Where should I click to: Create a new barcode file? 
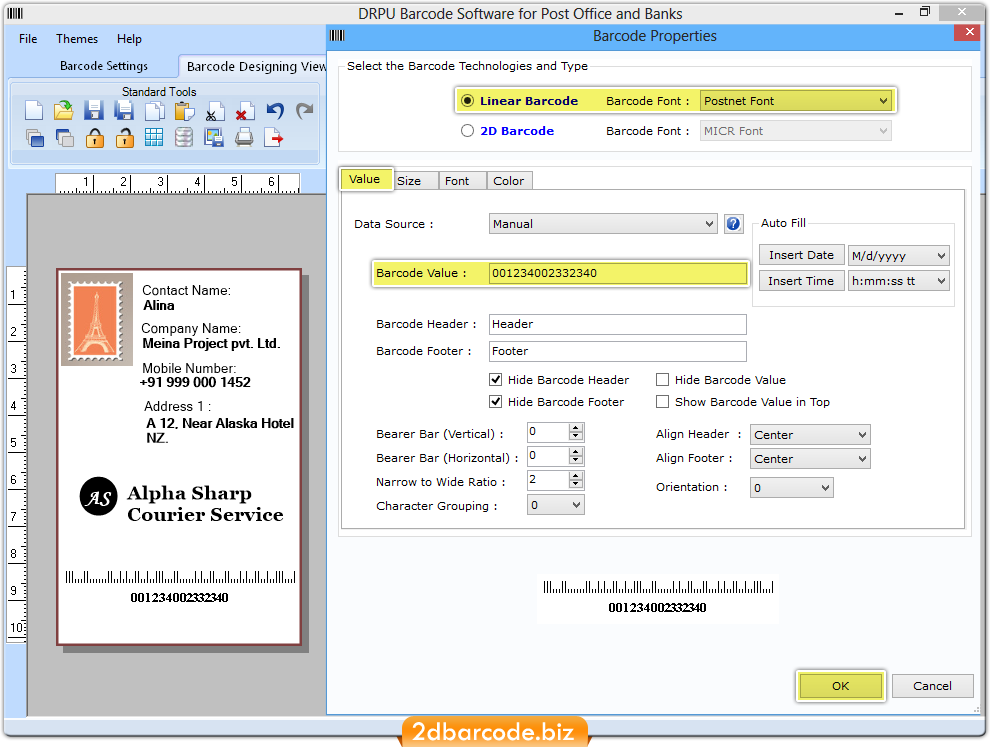[x=33, y=111]
